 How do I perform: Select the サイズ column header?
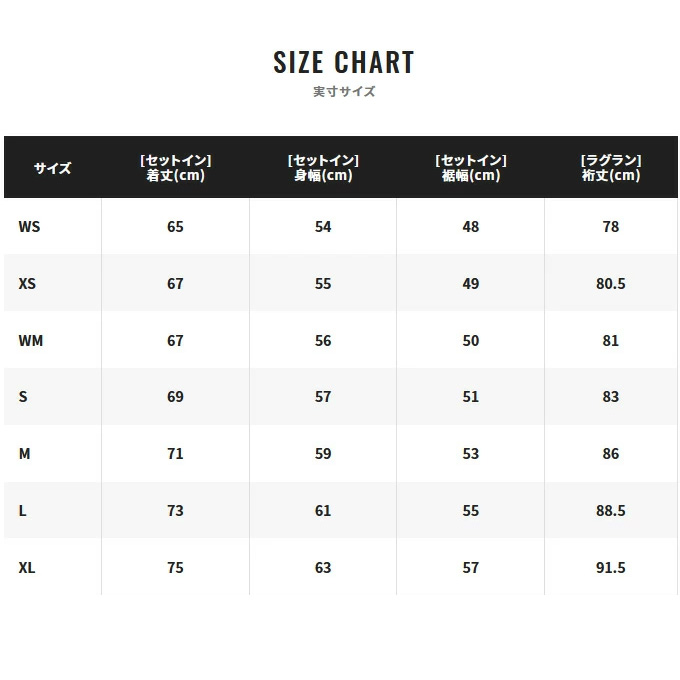click(x=52, y=168)
